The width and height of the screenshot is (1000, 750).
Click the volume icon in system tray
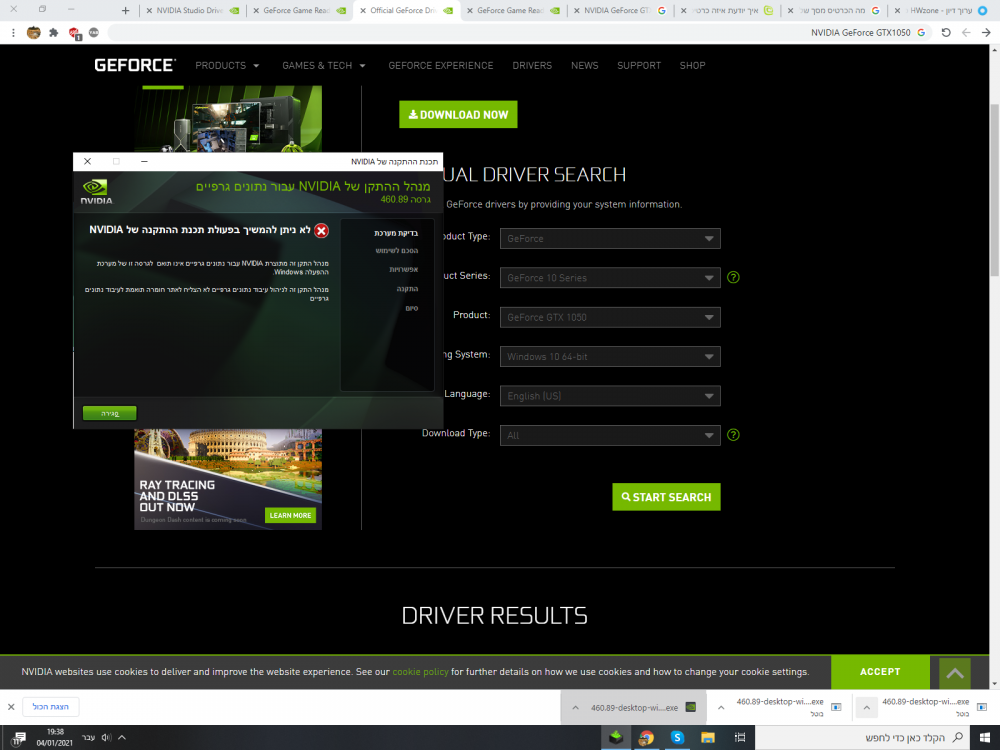pos(107,737)
